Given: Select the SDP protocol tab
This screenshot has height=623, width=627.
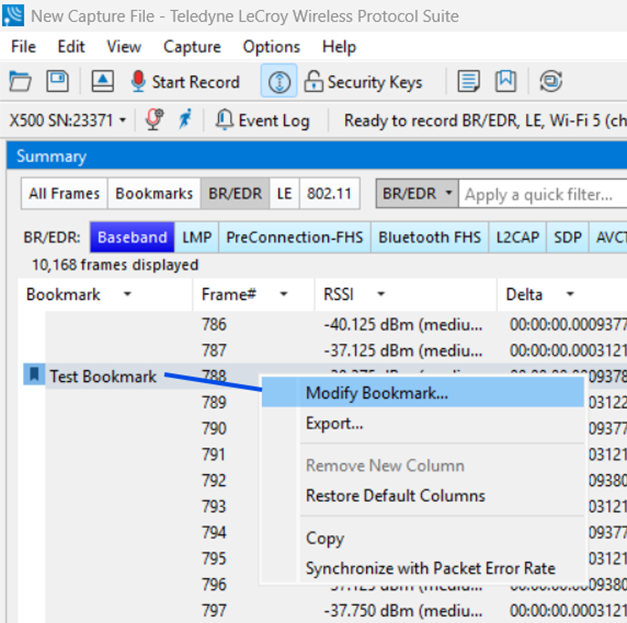Looking at the screenshot, I should (x=567, y=237).
